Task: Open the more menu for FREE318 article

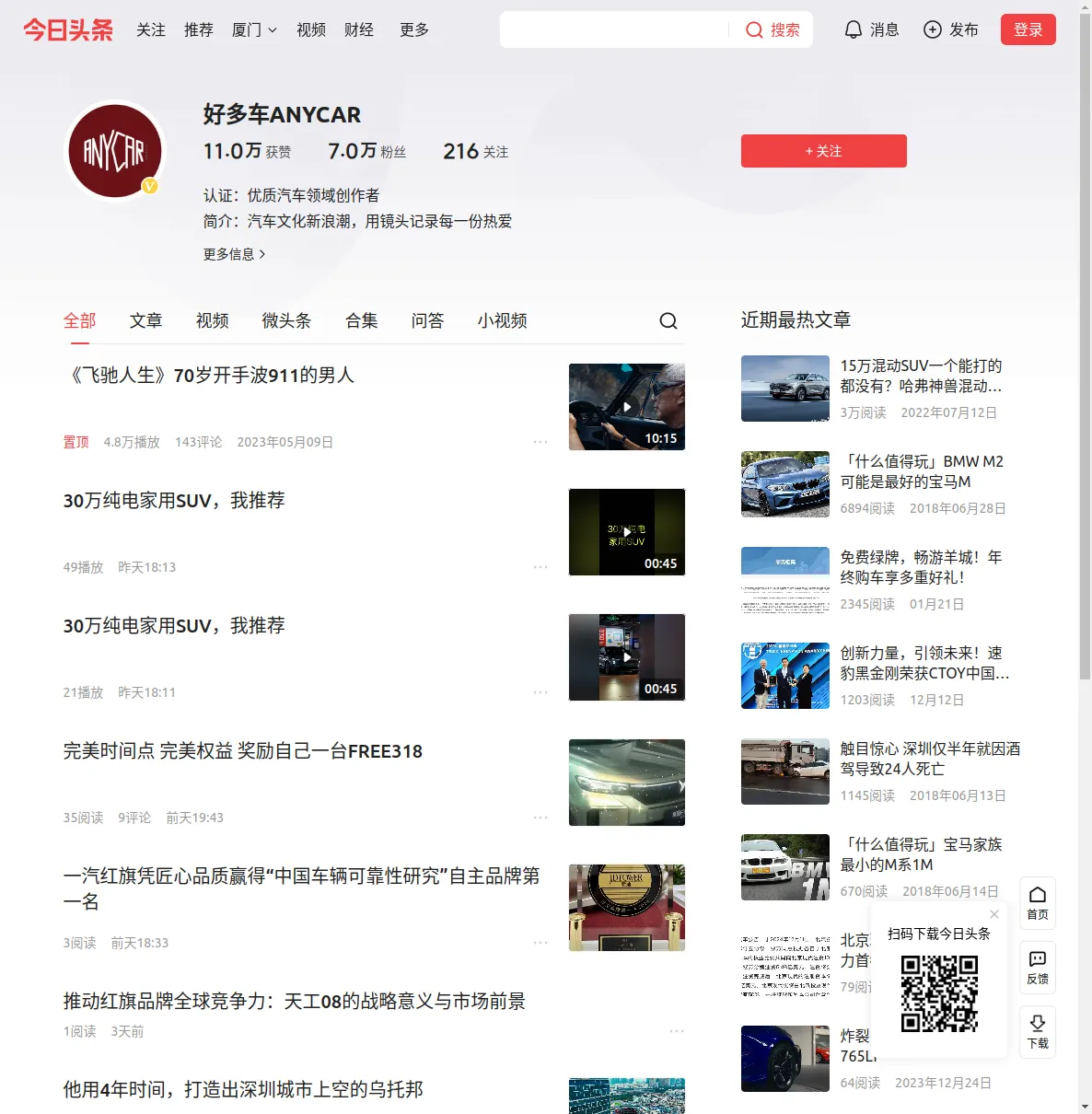Action: [540, 818]
